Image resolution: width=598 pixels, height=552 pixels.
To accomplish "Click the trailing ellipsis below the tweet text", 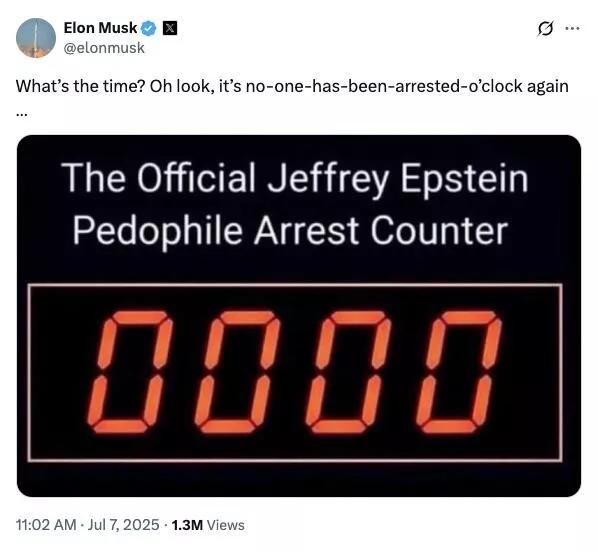I will 22,114.
